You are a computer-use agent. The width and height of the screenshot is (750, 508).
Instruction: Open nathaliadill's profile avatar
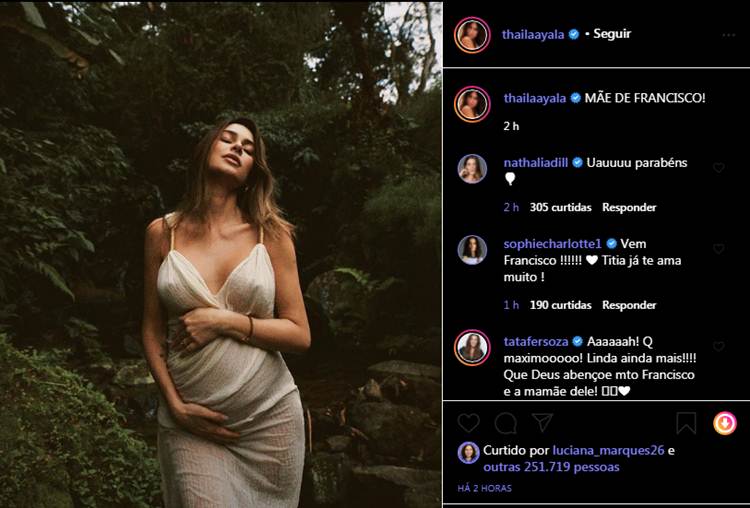point(473,167)
